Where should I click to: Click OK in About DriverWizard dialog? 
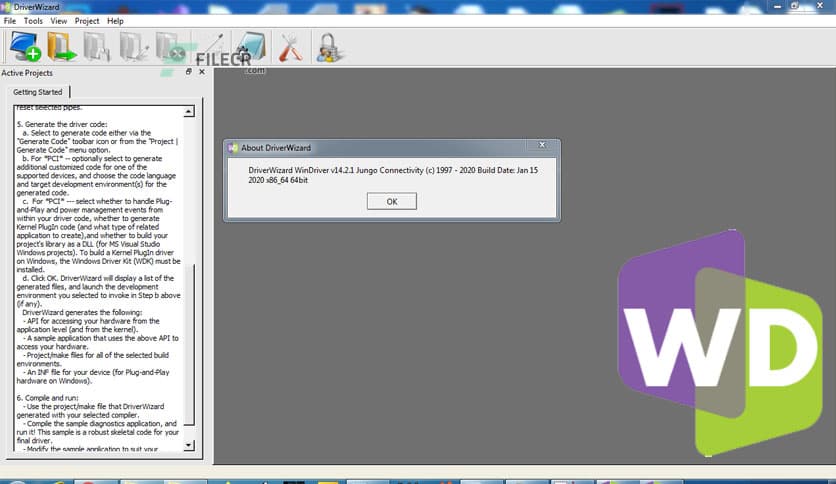(x=392, y=201)
